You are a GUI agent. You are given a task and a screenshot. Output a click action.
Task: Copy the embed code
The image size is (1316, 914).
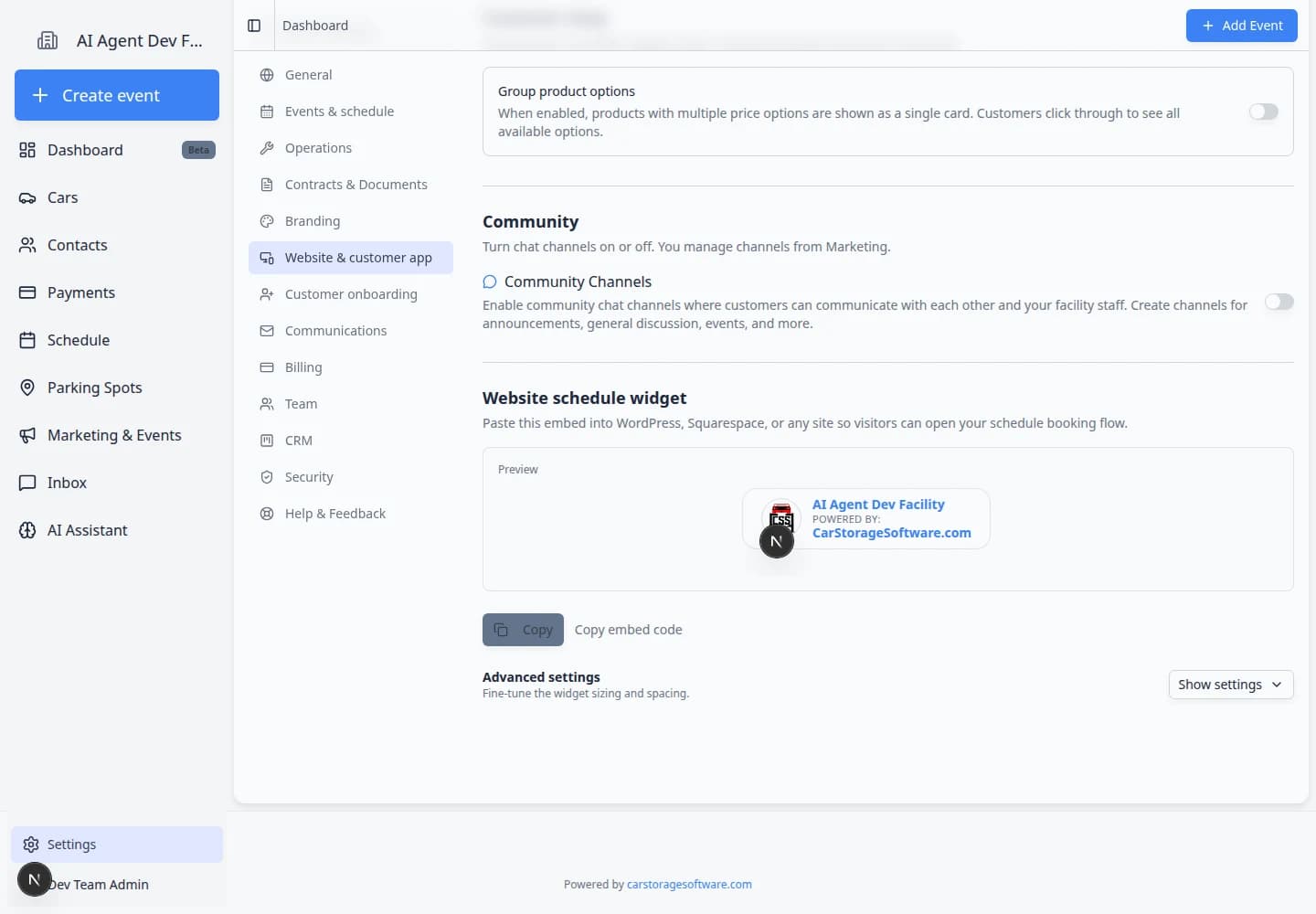pos(523,630)
